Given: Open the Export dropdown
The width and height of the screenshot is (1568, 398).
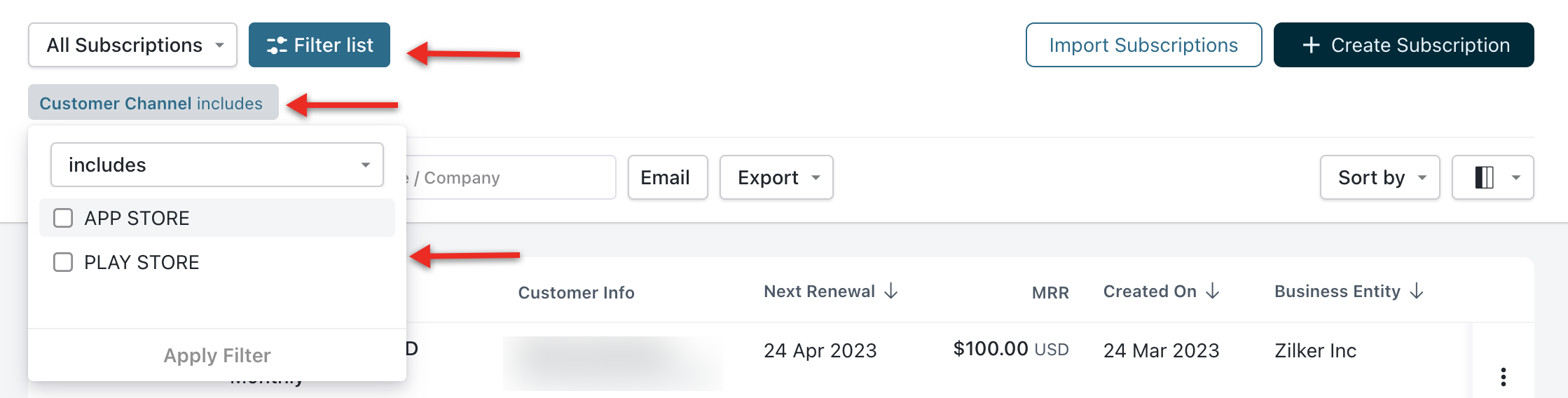Looking at the screenshot, I should [x=776, y=177].
